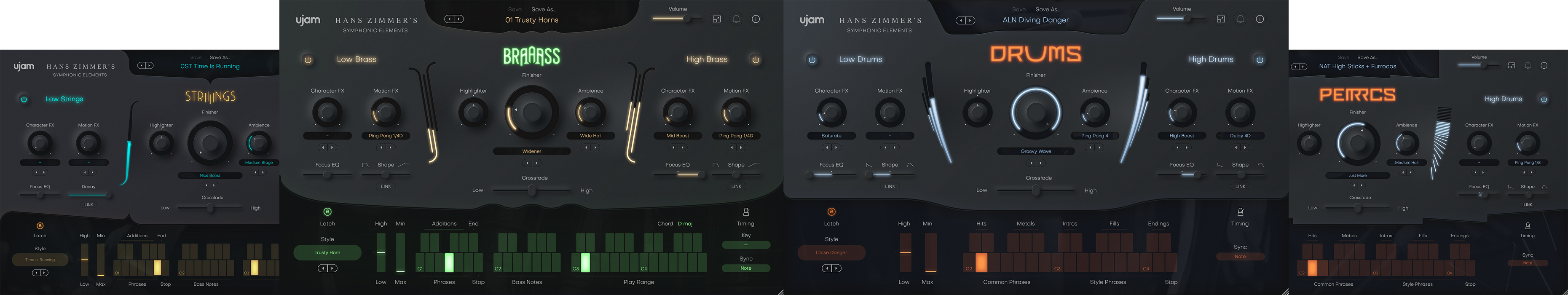Open OST Time Is Running preset menu
This screenshot has height=295, width=1568.
(210, 66)
